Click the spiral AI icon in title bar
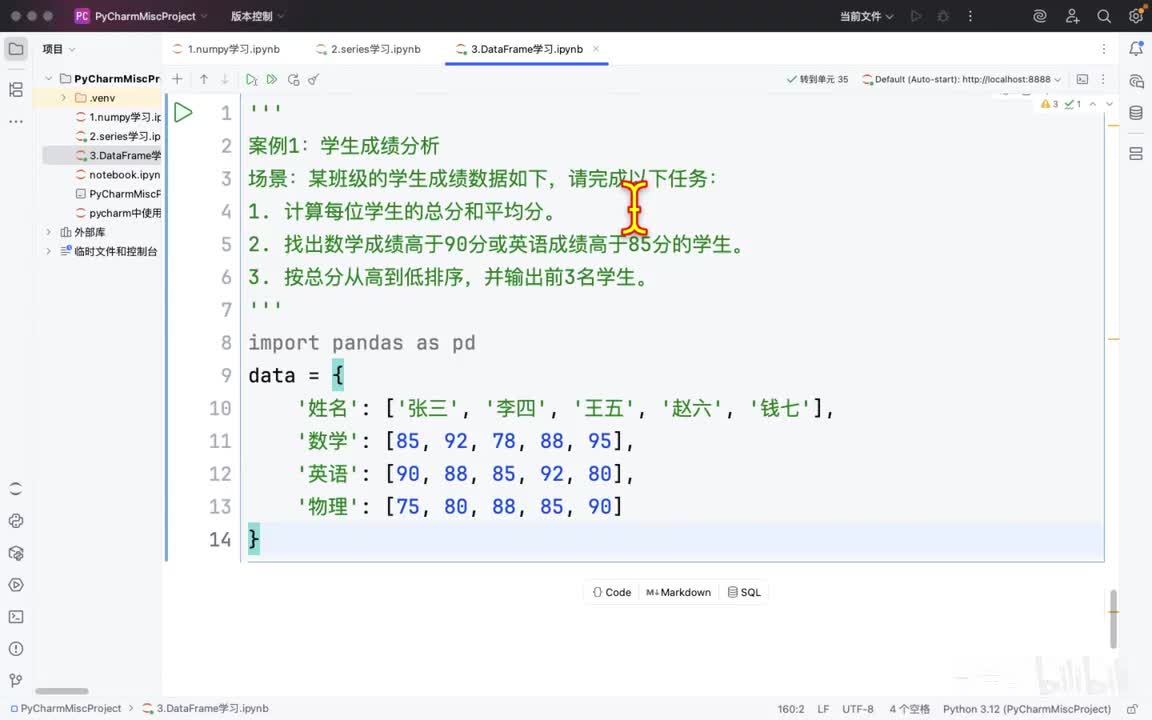This screenshot has height=720, width=1152. point(1040,16)
